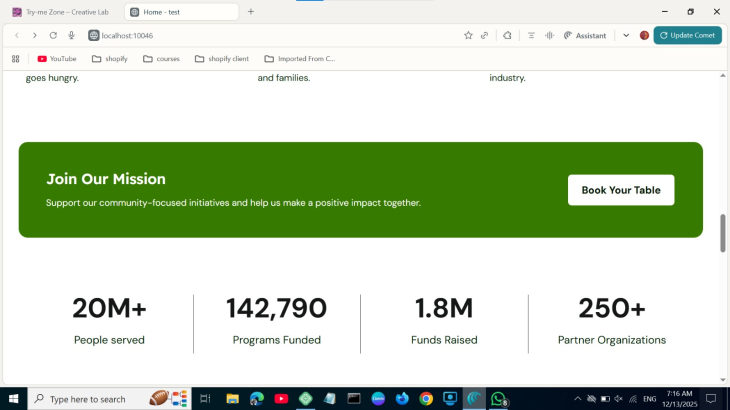Image resolution: width=730 pixels, height=410 pixels.
Task: Open the Comet Assistant panel
Action: point(585,35)
